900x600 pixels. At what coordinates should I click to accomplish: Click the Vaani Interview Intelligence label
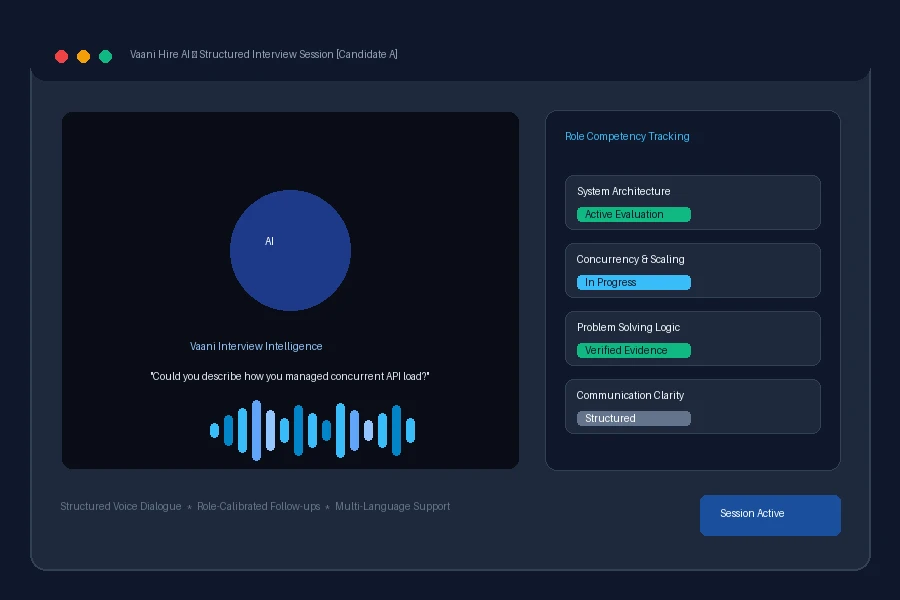pos(256,346)
